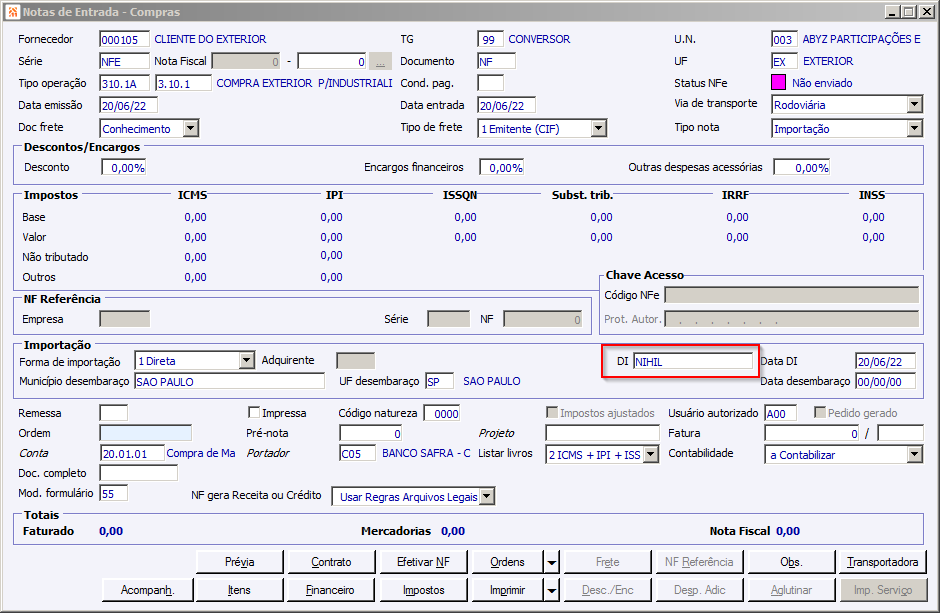Open the Tipo de frete dropdown
The width and height of the screenshot is (940, 613).
pos(598,128)
